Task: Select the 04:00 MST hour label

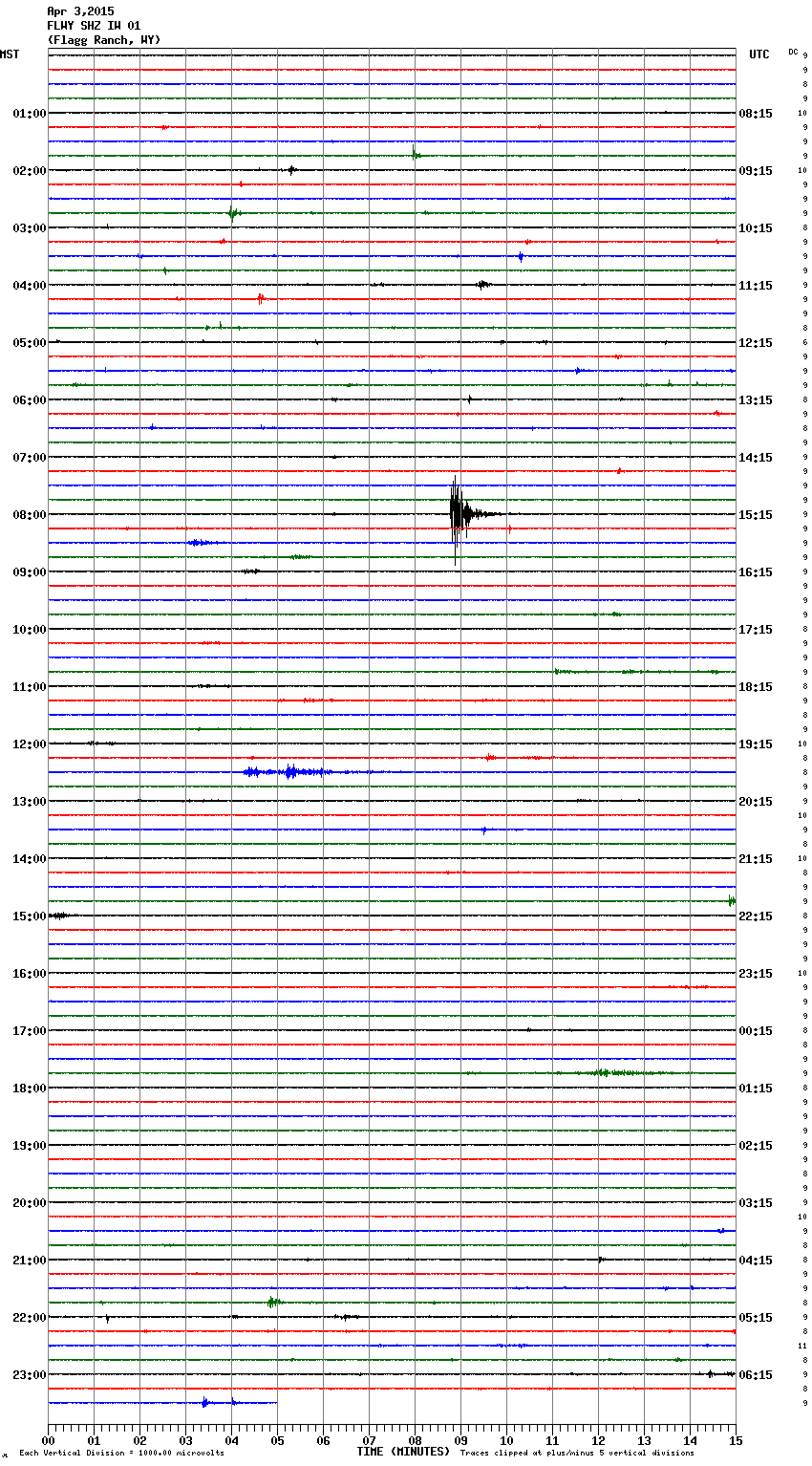Action: [x=30, y=286]
